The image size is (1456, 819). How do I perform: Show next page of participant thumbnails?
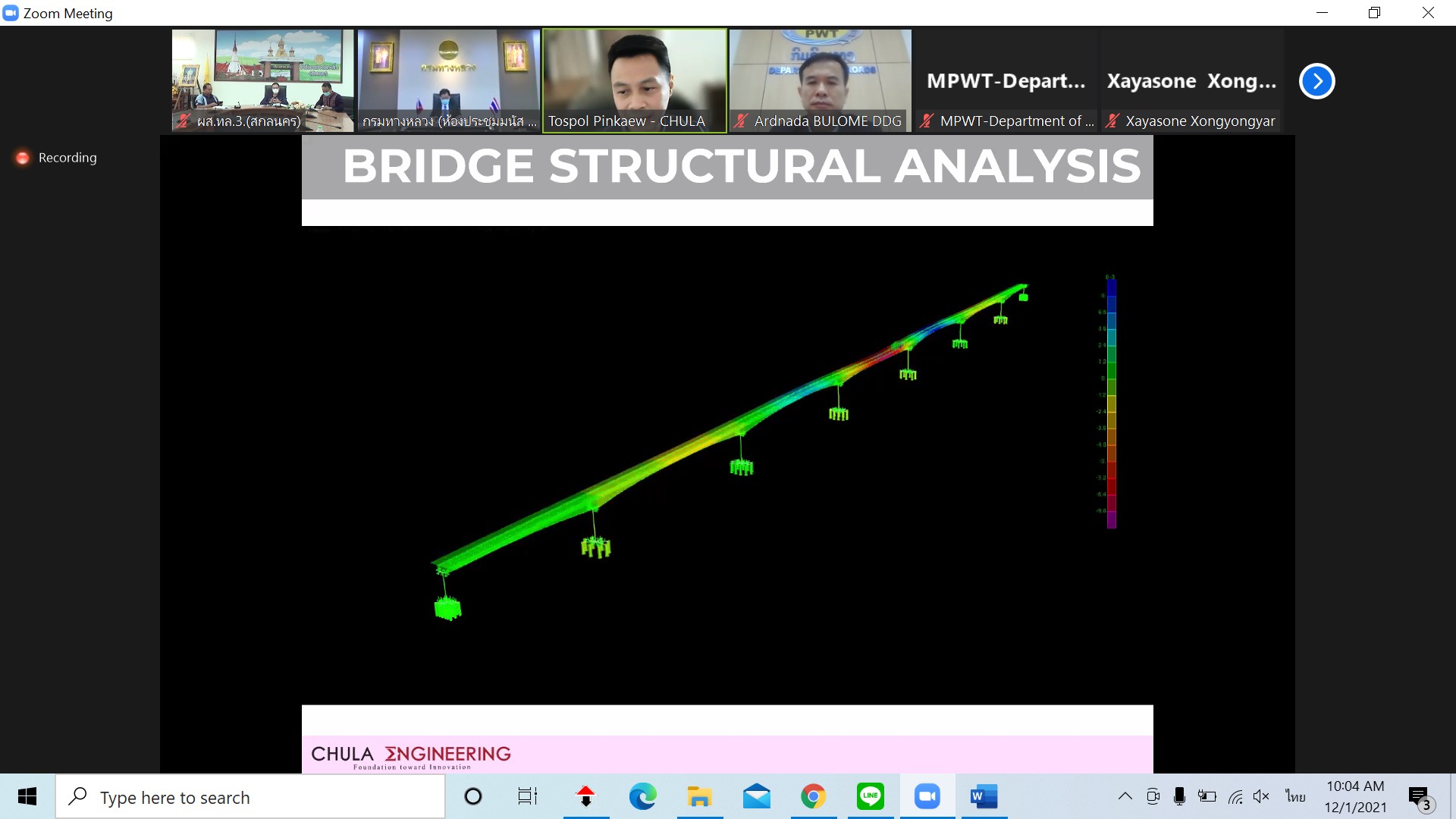(1316, 81)
